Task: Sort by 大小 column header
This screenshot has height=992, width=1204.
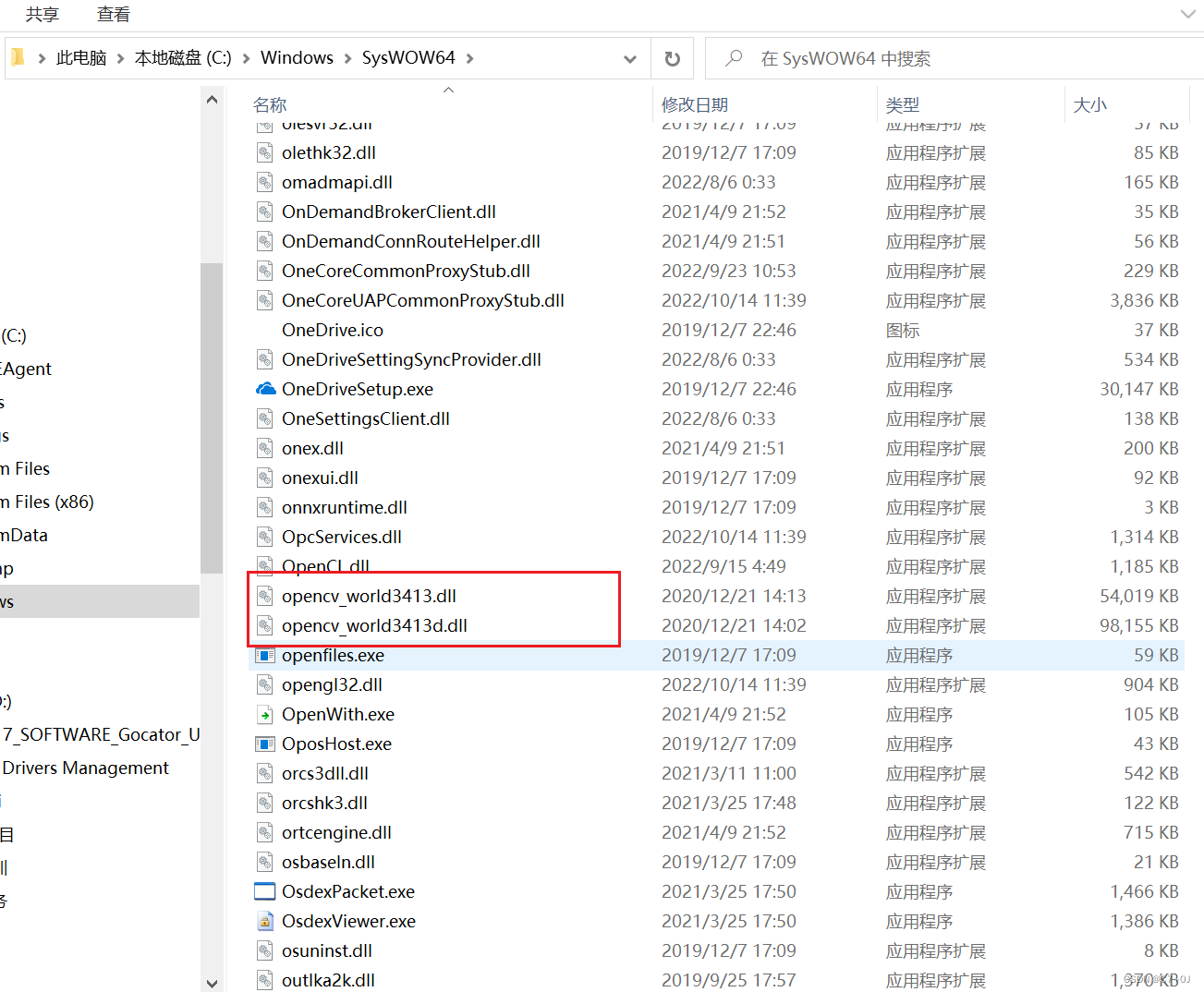Action: pos(1090,105)
